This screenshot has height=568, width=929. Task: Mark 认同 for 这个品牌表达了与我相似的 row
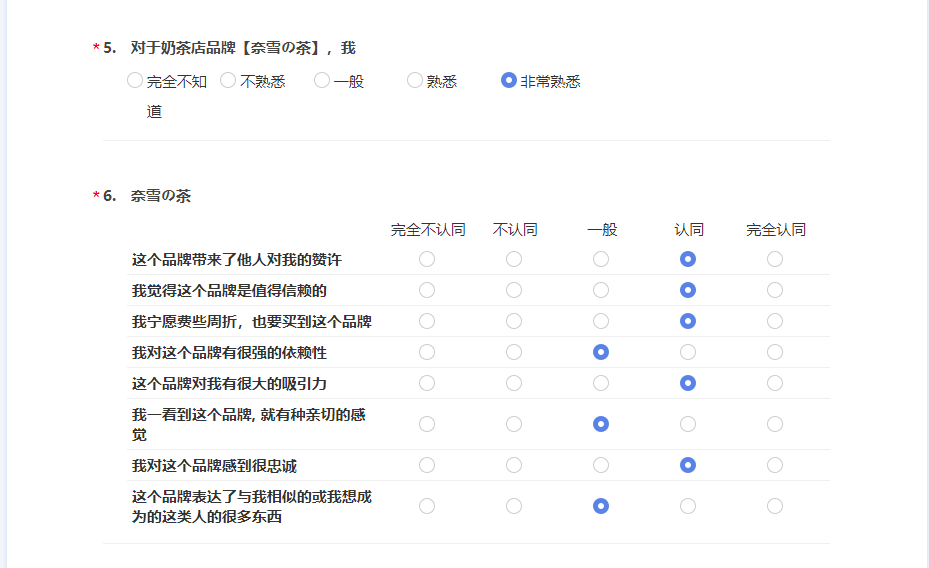pyautogui.click(x=688, y=506)
